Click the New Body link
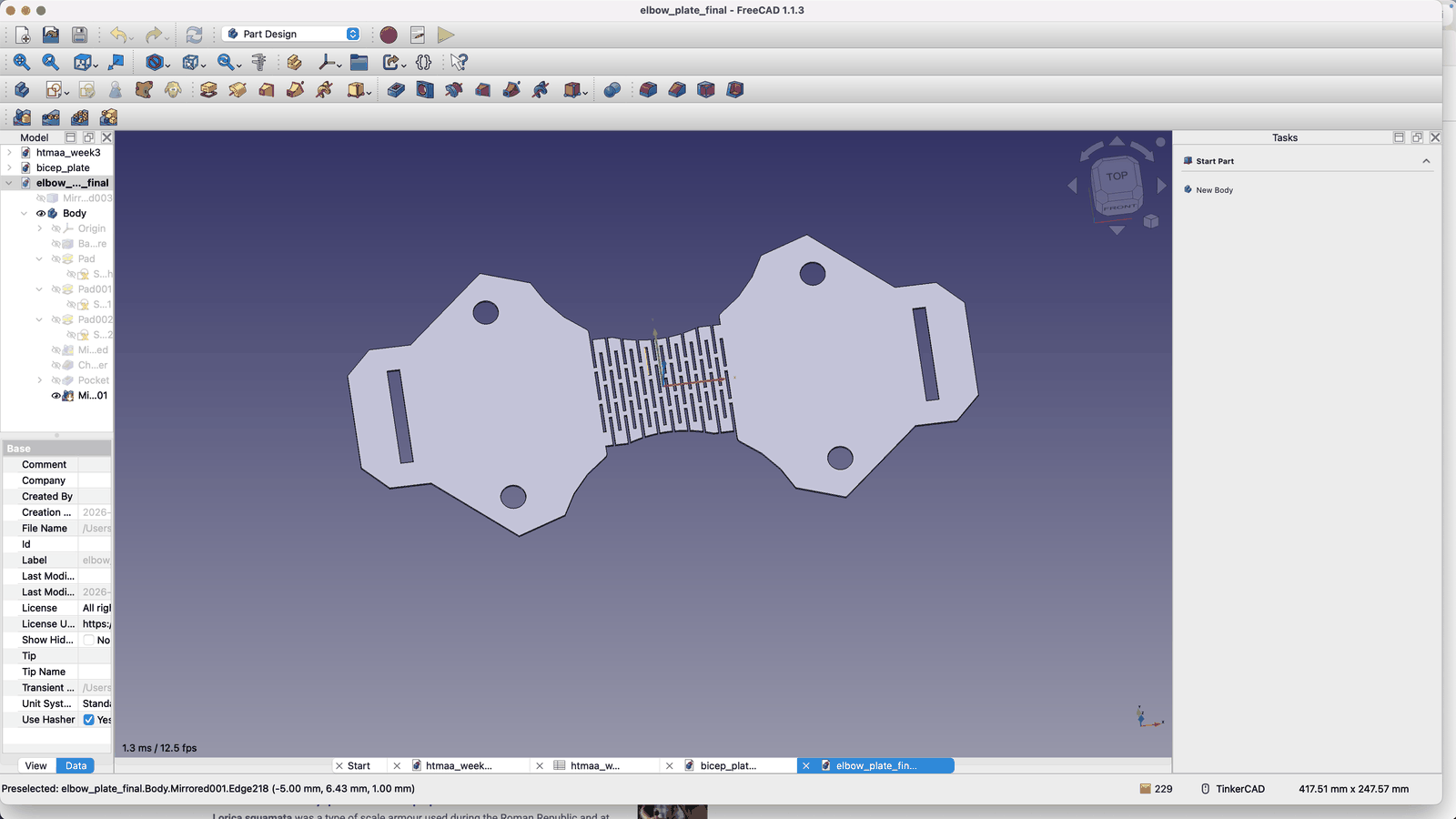 [1214, 190]
